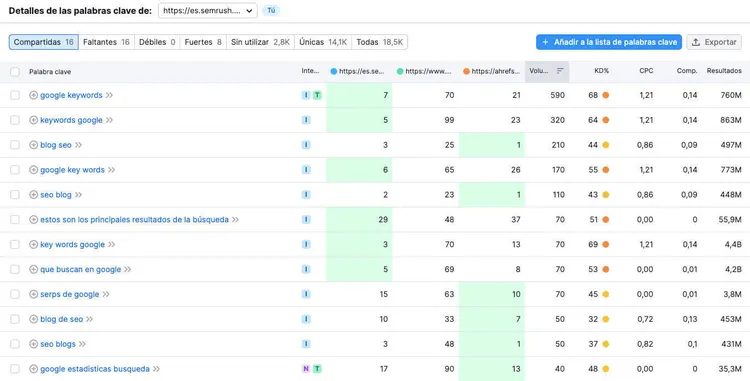The height and width of the screenshot is (381, 750).
Task: Sort by the CPC column header
Action: coord(646,71)
